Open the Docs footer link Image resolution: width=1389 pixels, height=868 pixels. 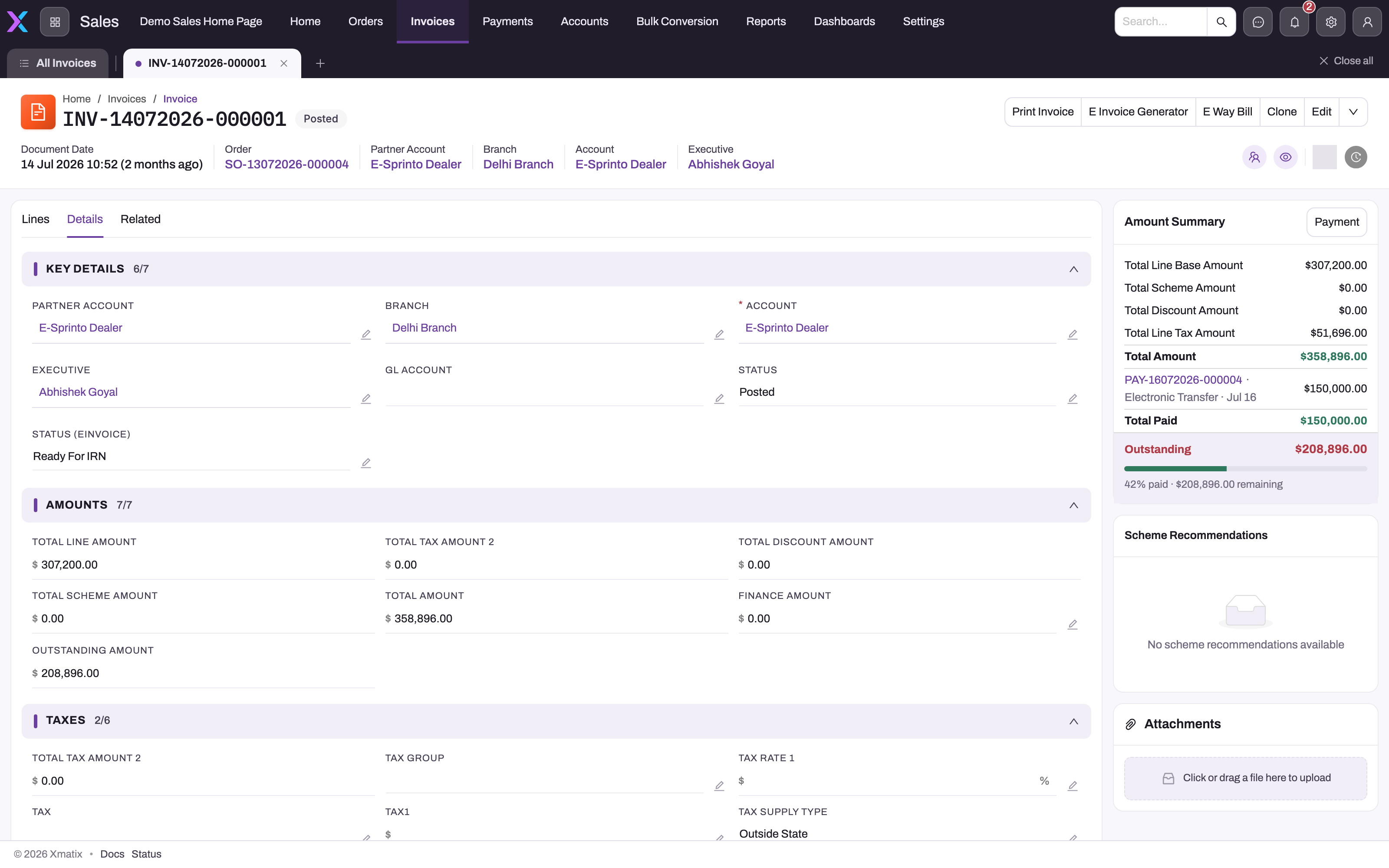tap(112, 854)
